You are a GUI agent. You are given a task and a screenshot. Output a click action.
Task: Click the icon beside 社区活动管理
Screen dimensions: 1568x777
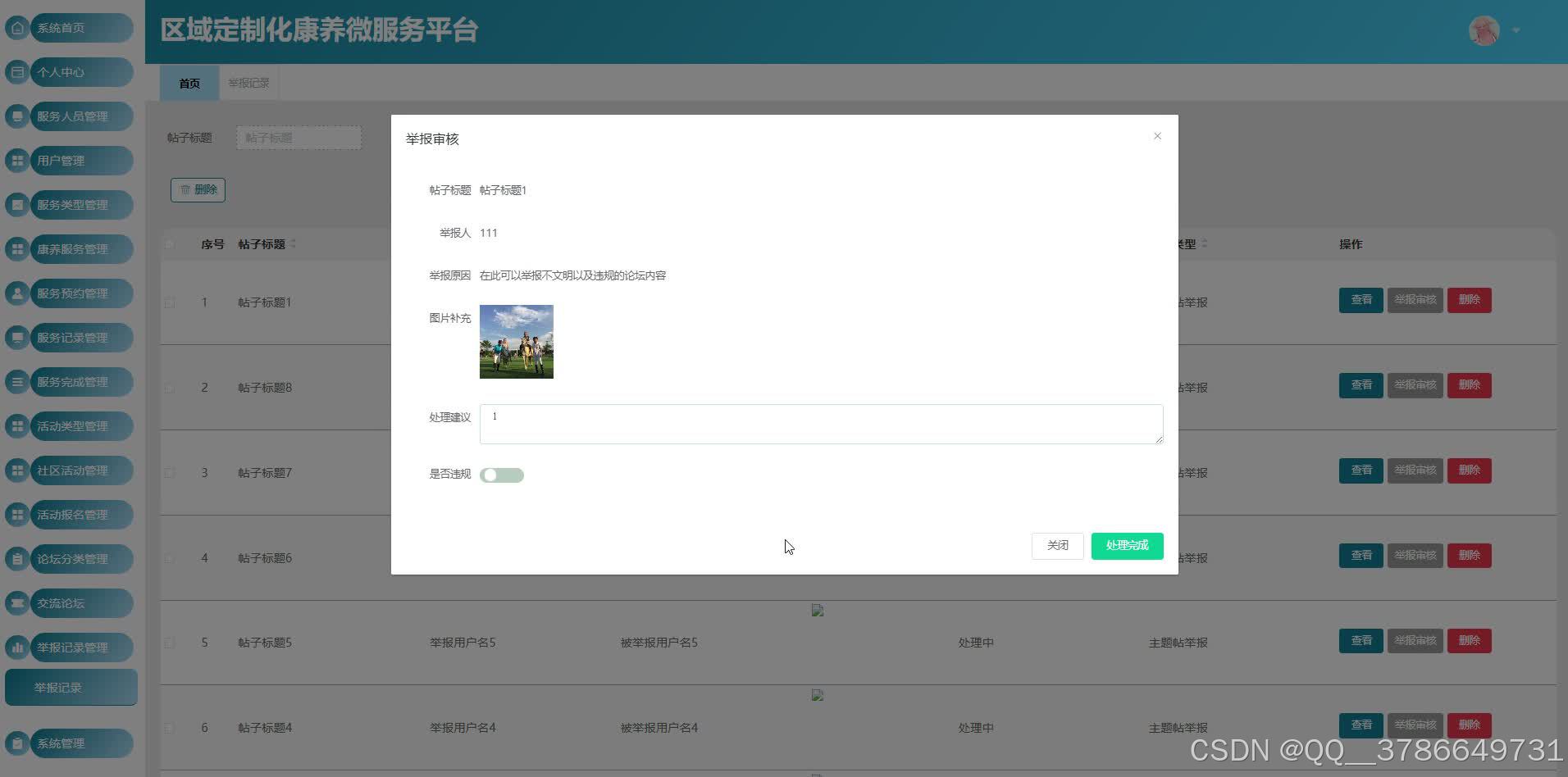(17, 470)
